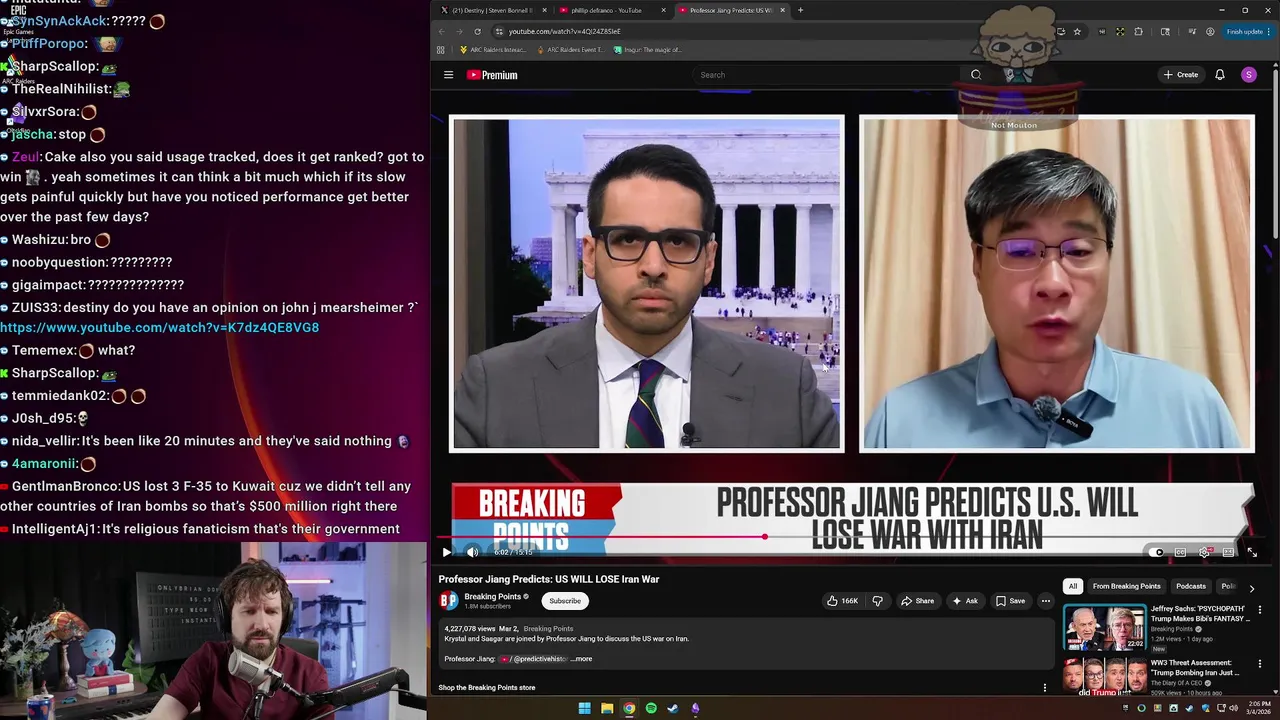The width and height of the screenshot is (1280, 720).
Task: Open a new browser tab
Action: click(x=800, y=10)
